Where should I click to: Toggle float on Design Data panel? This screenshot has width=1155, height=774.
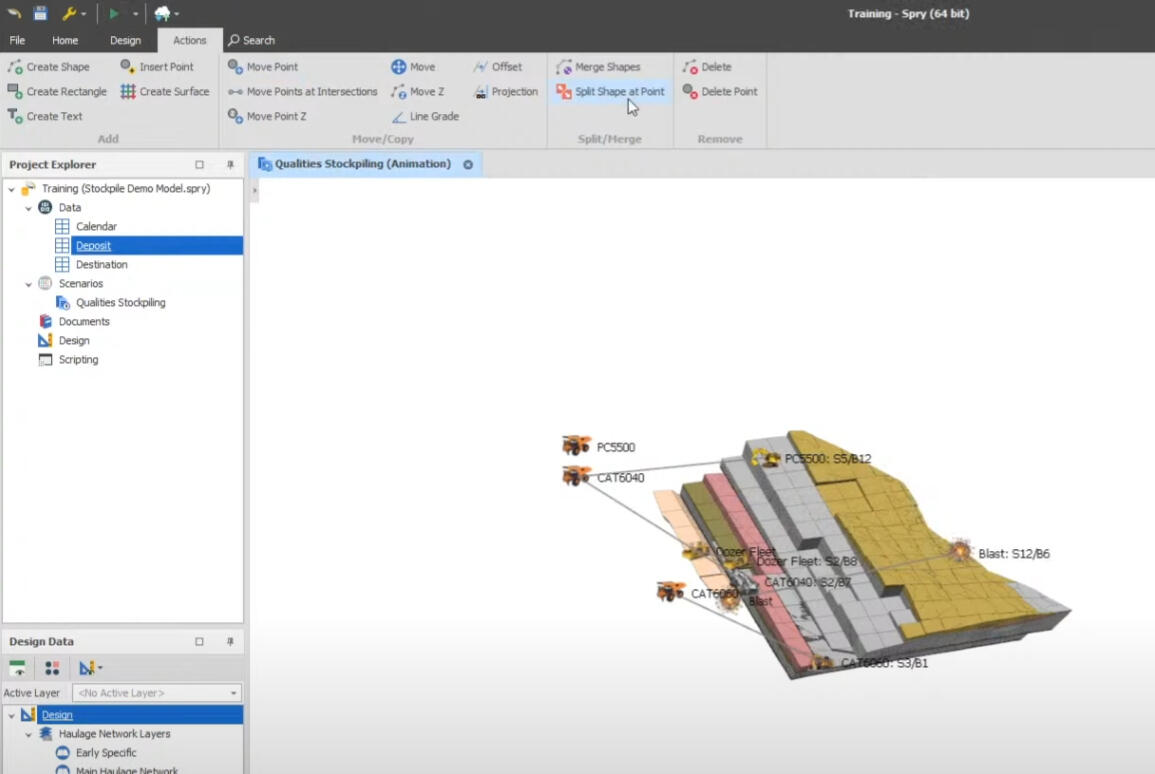[x=199, y=642]
